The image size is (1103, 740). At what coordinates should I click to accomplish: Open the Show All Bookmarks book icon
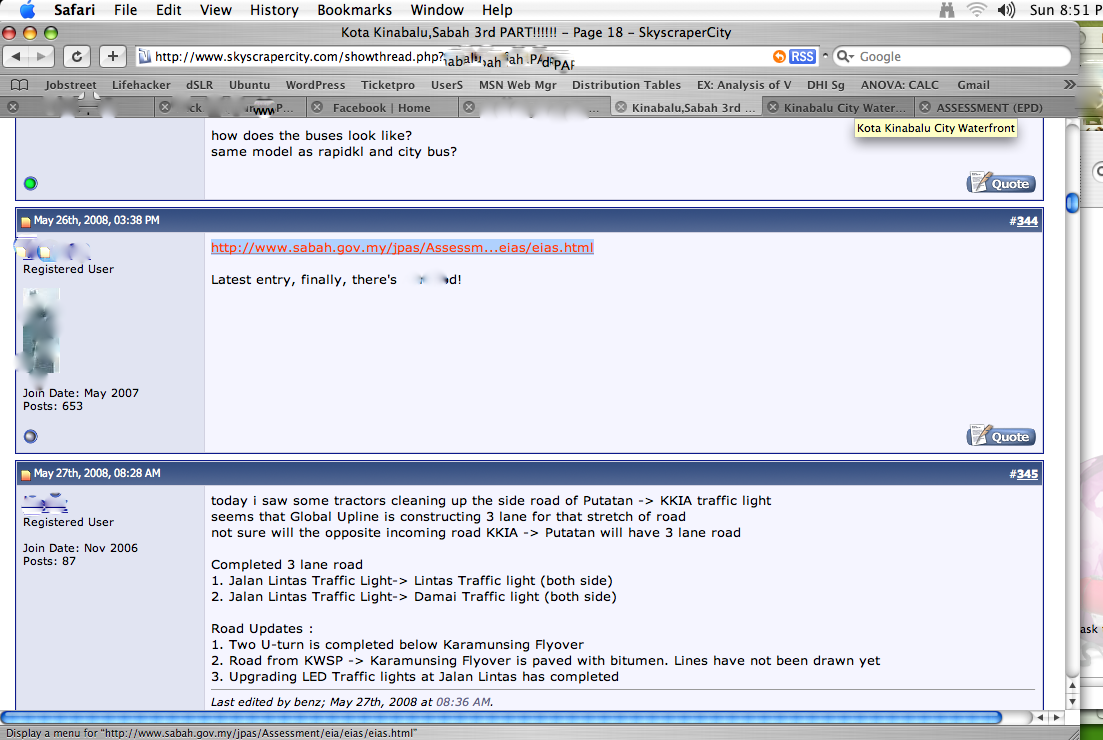pyautogui.click(x=19, y=86)
